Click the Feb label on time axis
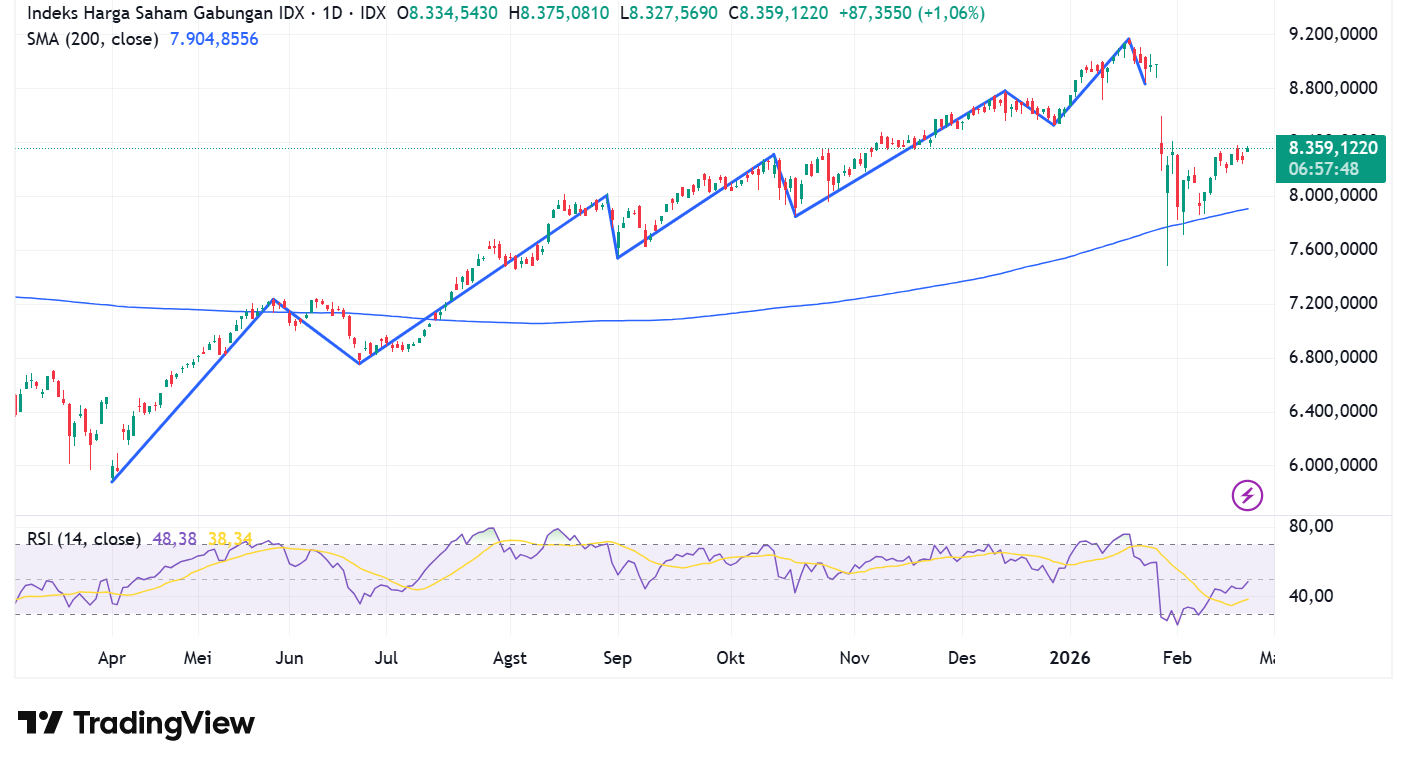The height and width of the screenshot is (768, 1407). (x=1180, y=658)
